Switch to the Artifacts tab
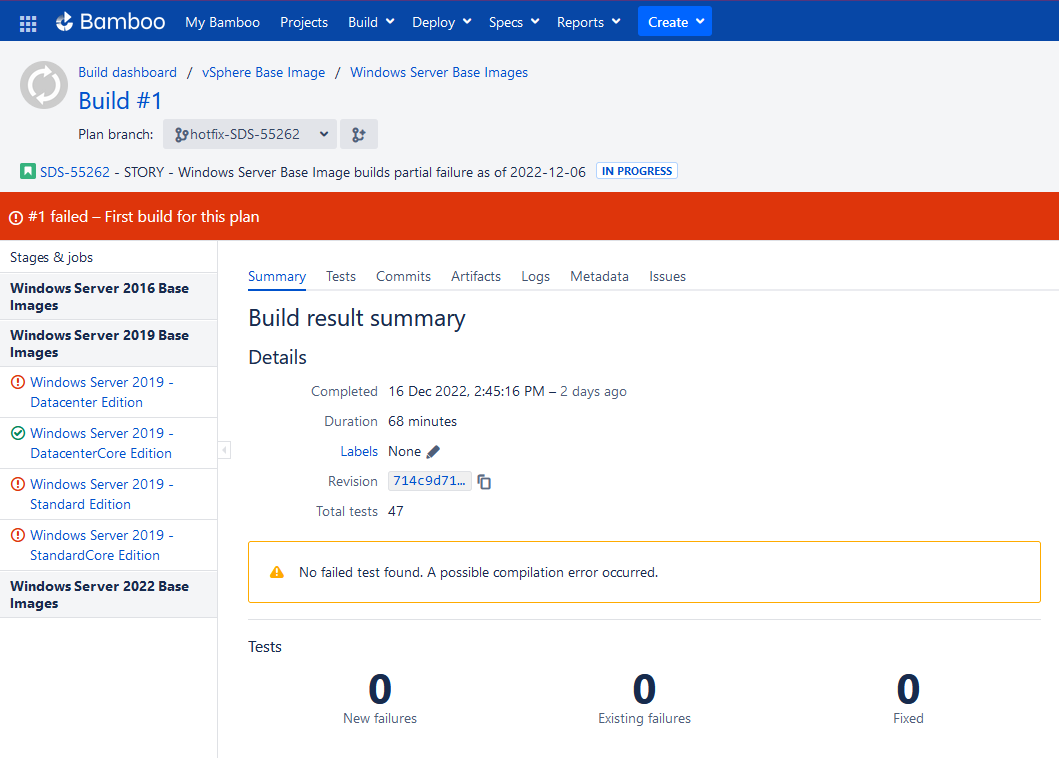 (x=476, y=276)
